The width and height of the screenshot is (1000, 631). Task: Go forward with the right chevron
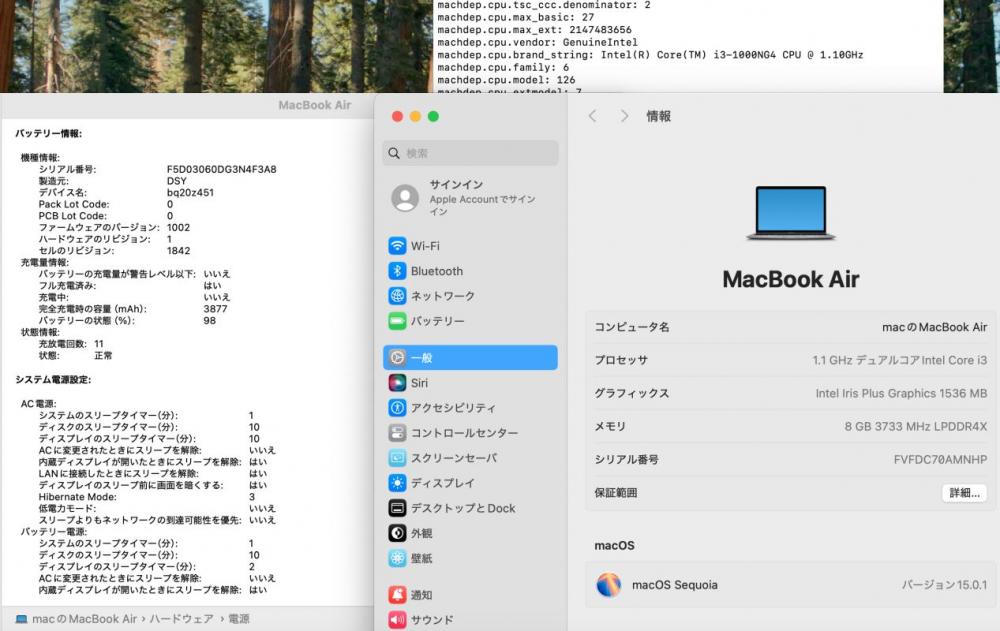(624, 116)
